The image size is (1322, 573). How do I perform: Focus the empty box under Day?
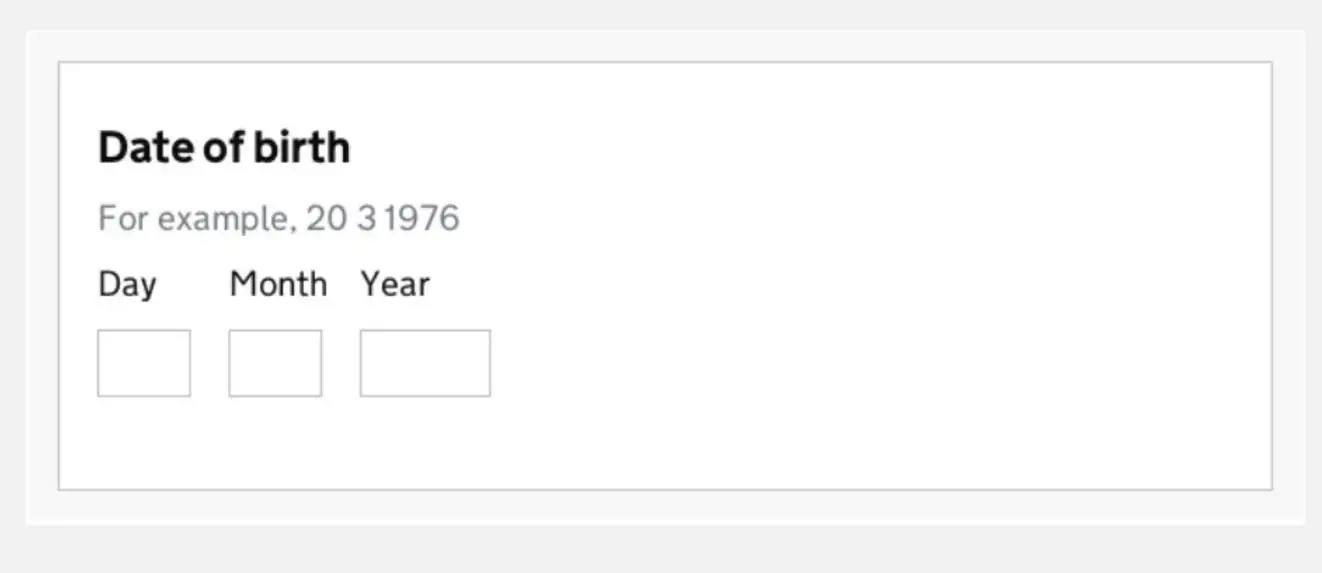click(144, 363)
